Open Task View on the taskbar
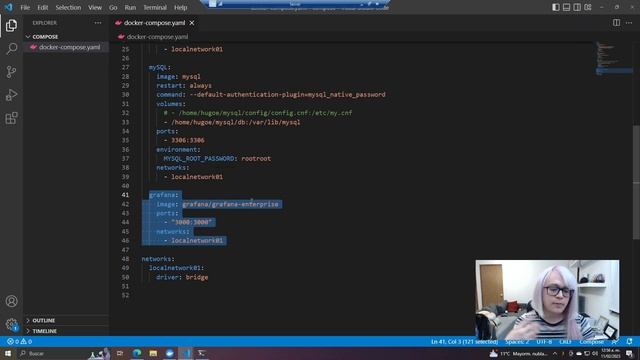This screenshot has width=640, height=360. tap(120, 353)
